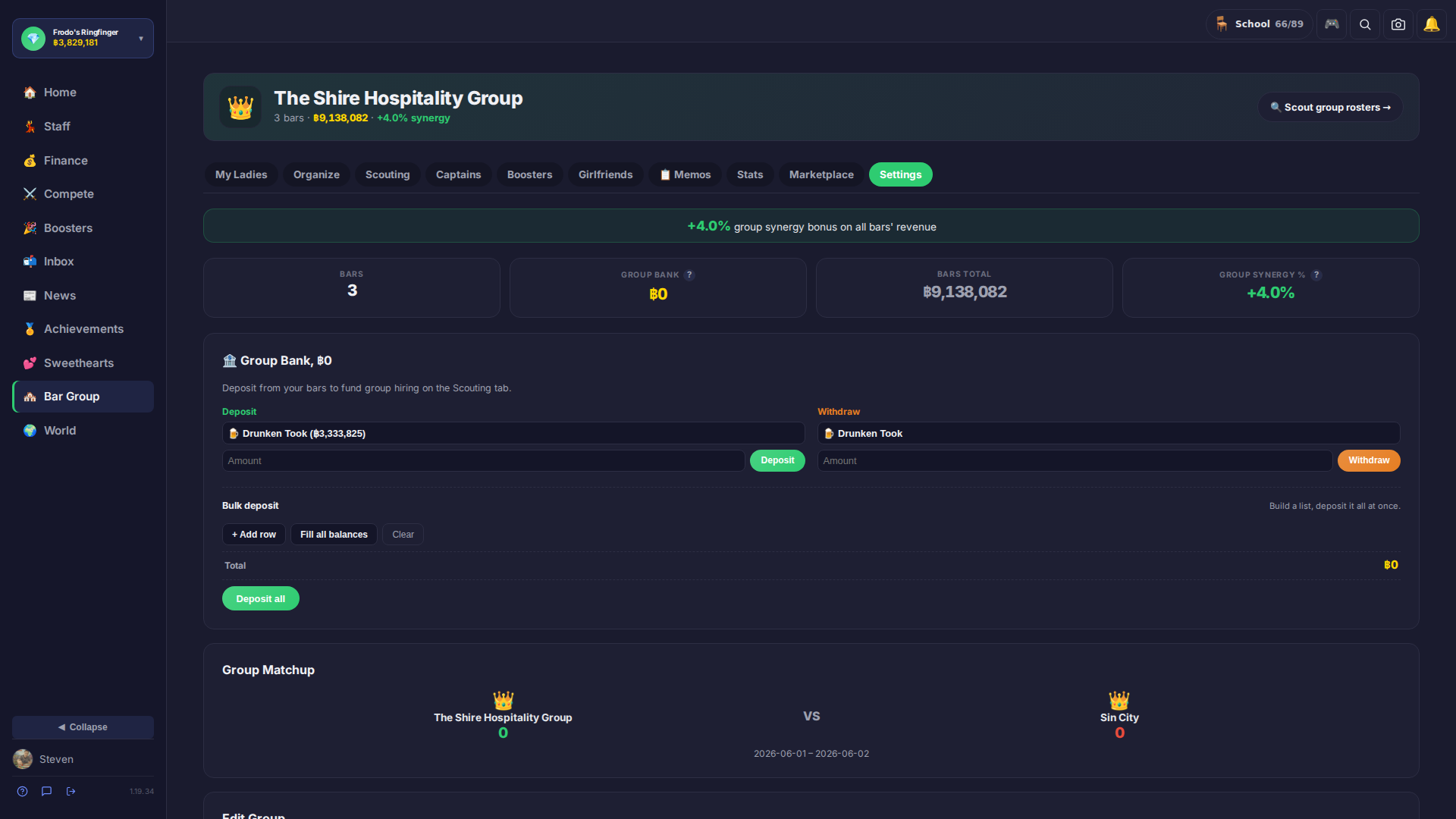
Task: Click Sin City crown icon in matchup
Action: (1119, 700)
